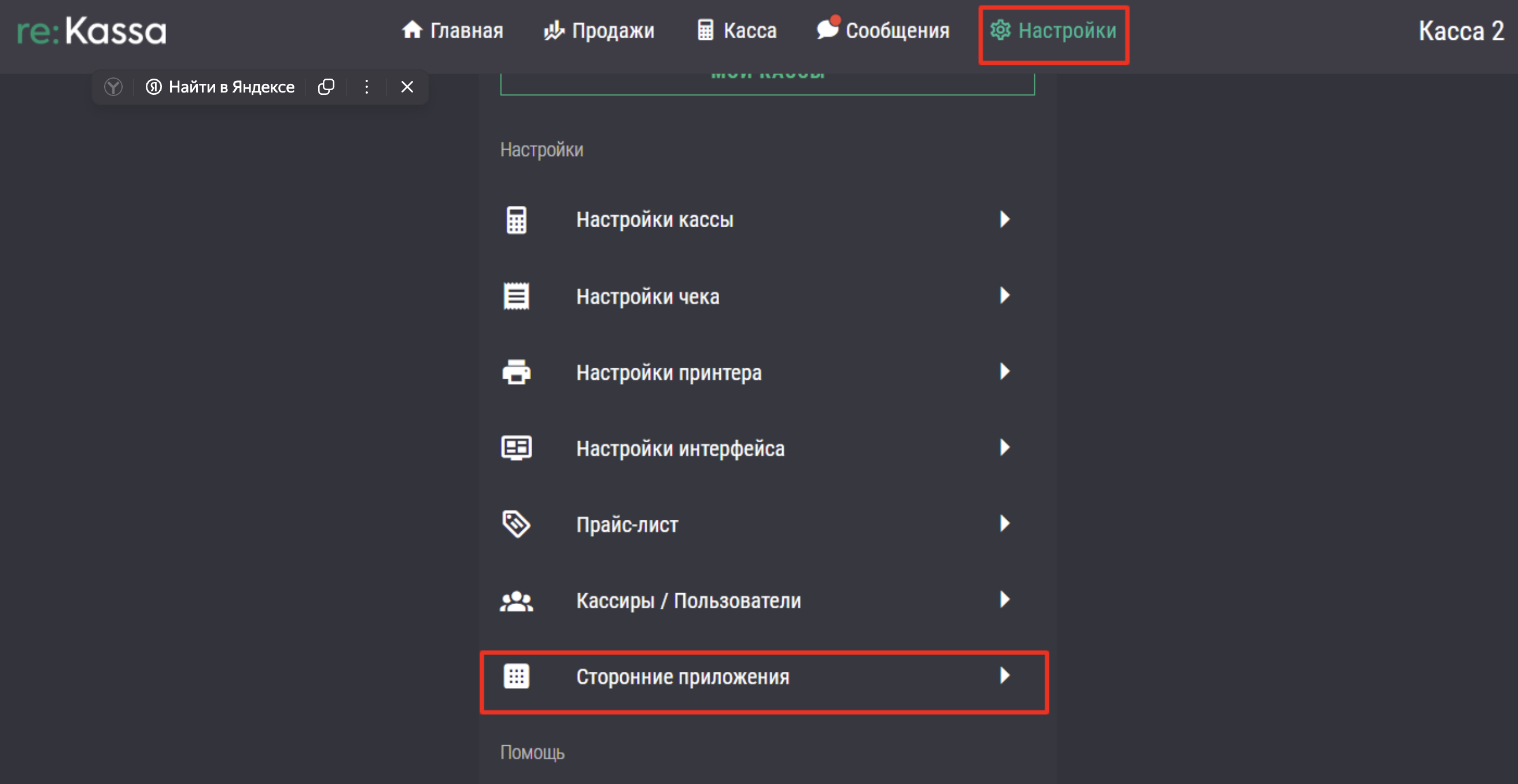Close the Yandex search popup
The image size is (1518, 784).
(x=407, y=87)
